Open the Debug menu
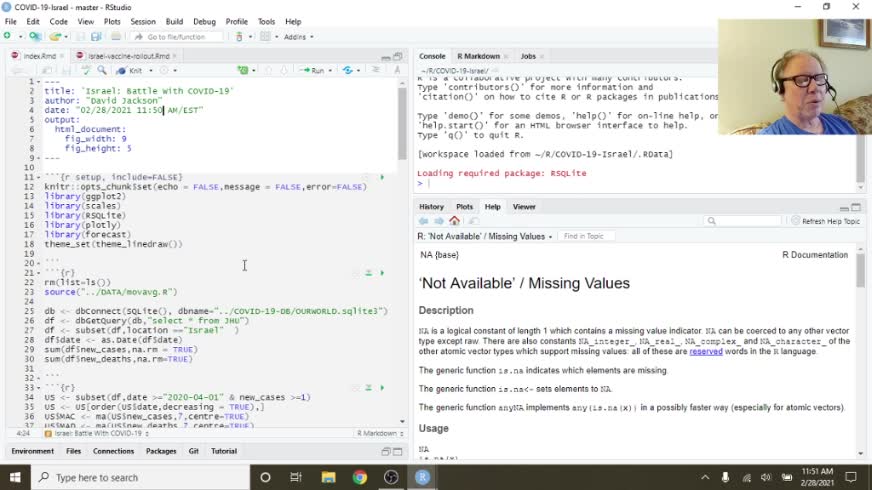This screenshot has height=490, width=872. 204,22
